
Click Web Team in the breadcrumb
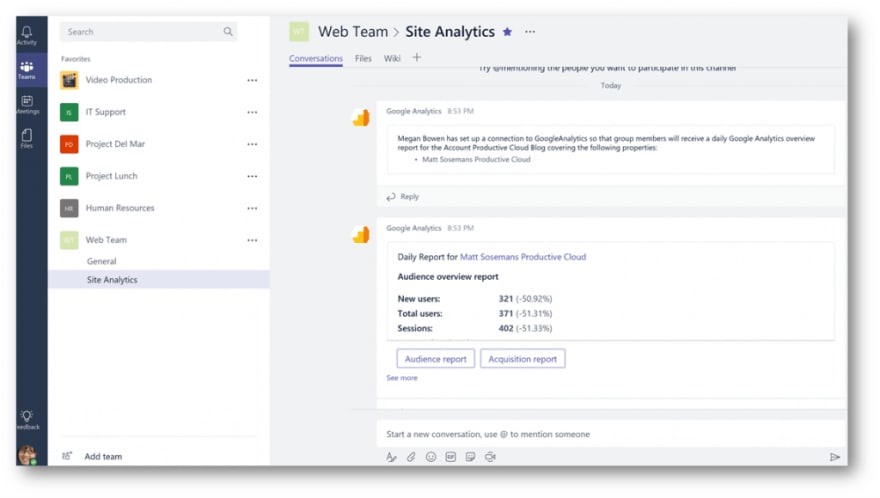pos(352,31)
